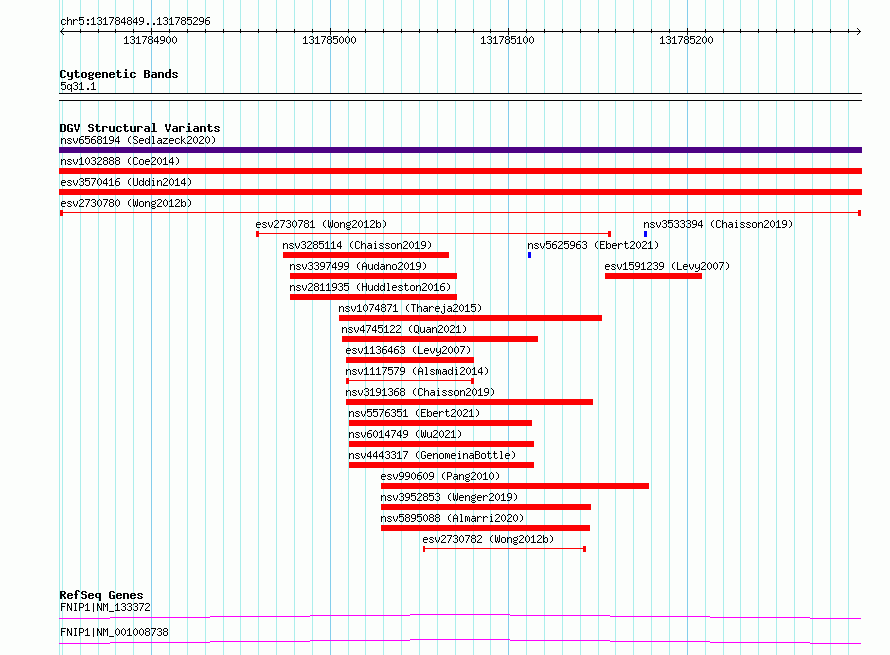Click the RefSeq Genes track heading
The image size is (890, 655).
102,595
